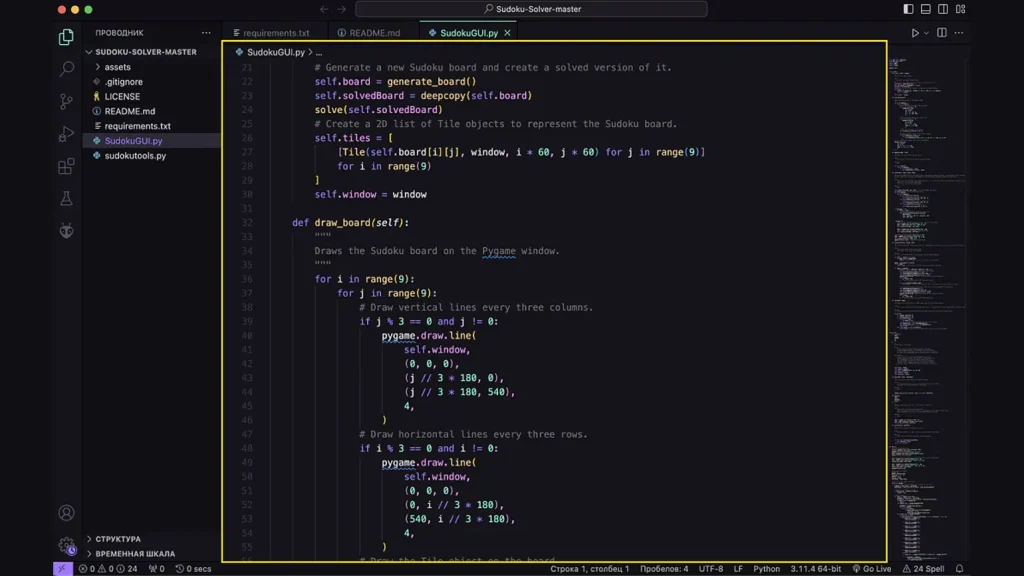Open the run button dropdown arrow
The image size is (1024, 576).
pyautogui.click(x=926, y=33)
